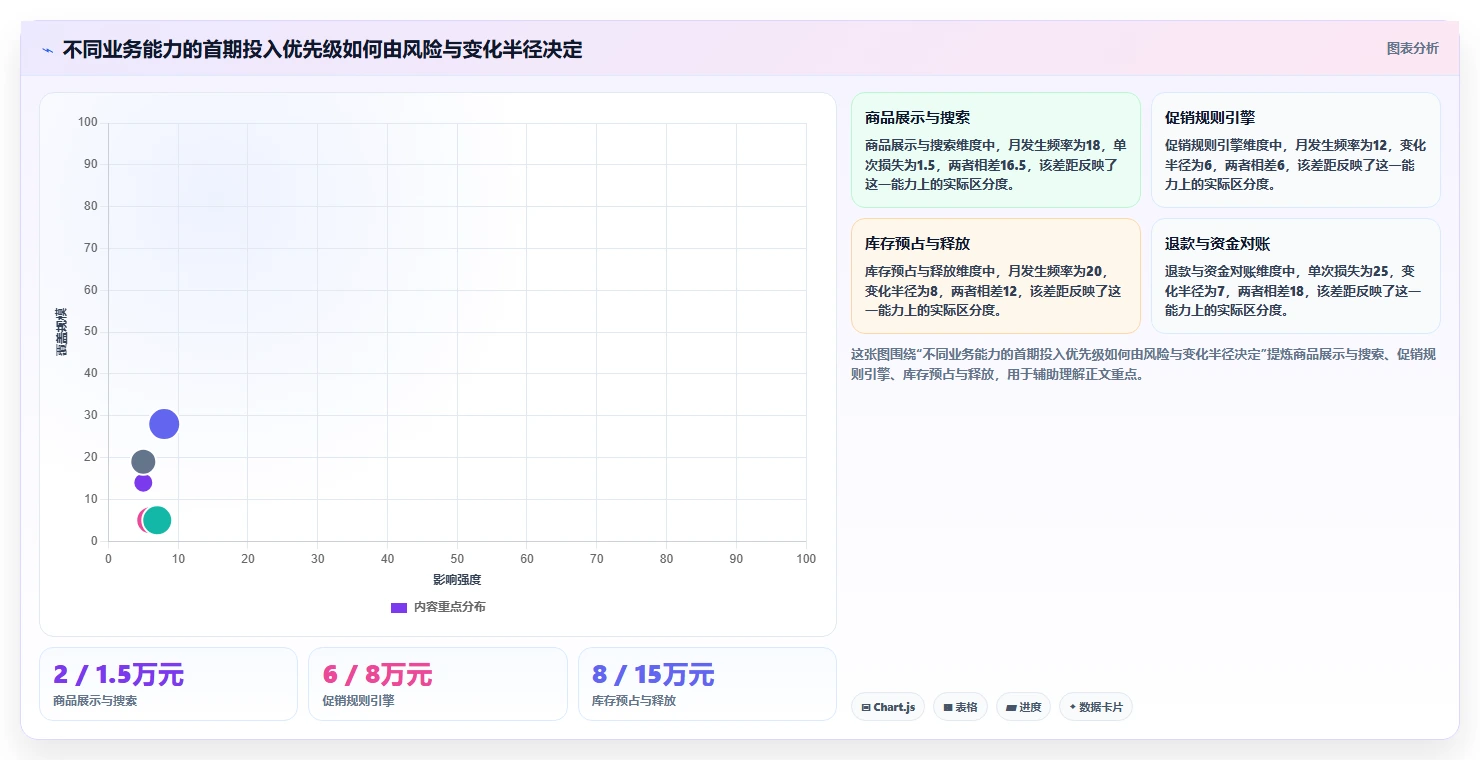The image size is (1480, 760).
Task: Open the 退款与资金对账 info card heading
Action: (1217, 244)
